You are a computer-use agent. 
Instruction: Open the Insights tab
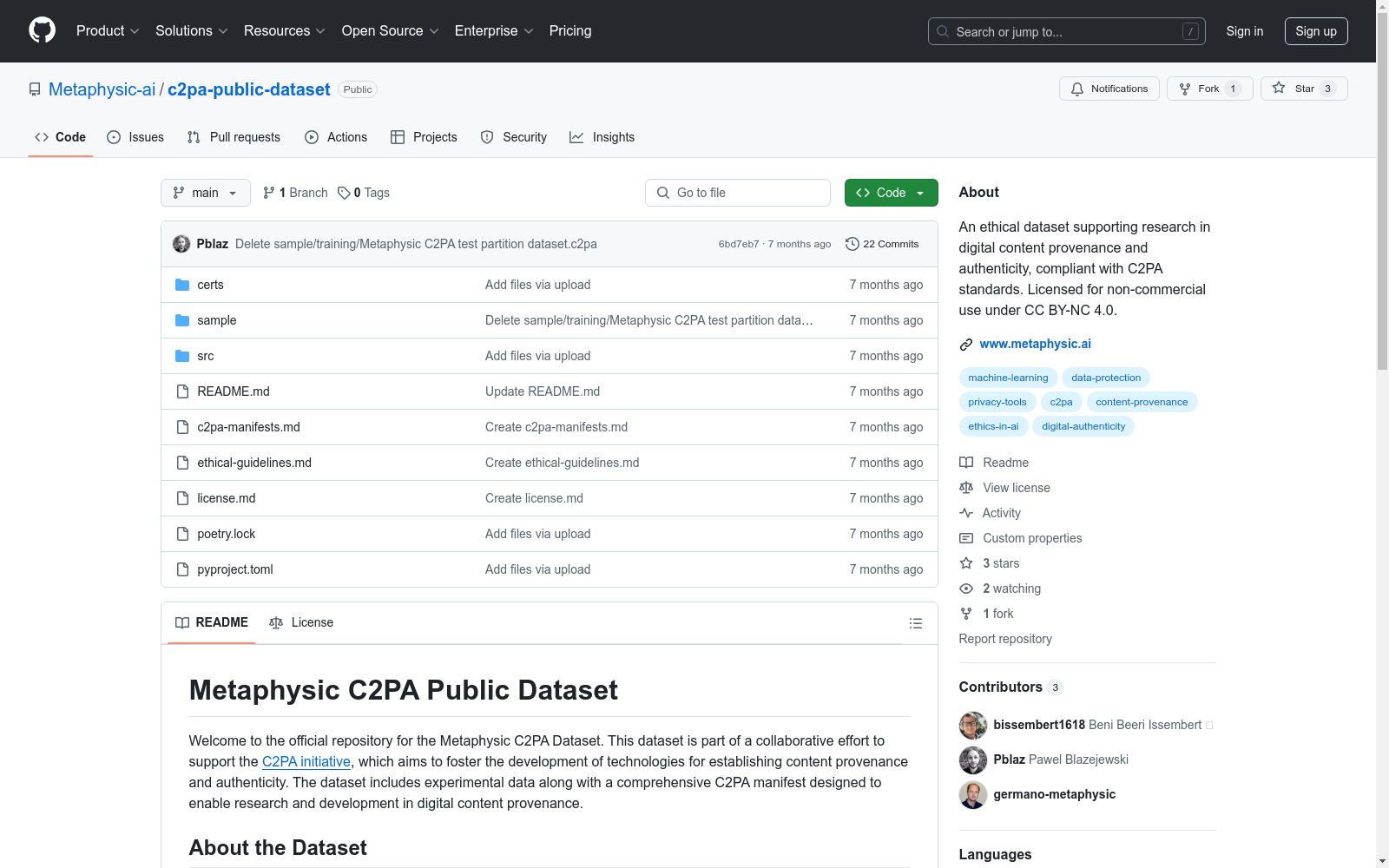(x=602, y=137)
